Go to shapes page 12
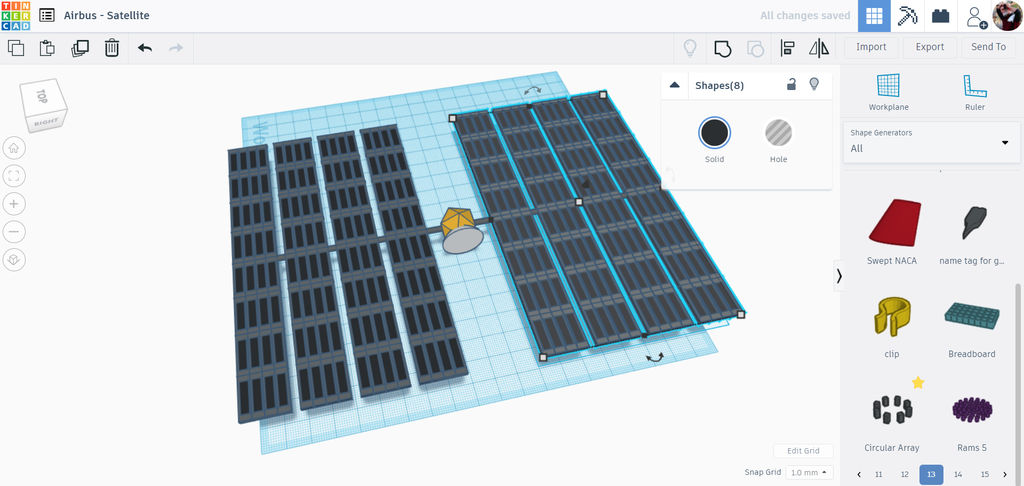This screenshot has height=486, width=1024. (x=904, y=474)
